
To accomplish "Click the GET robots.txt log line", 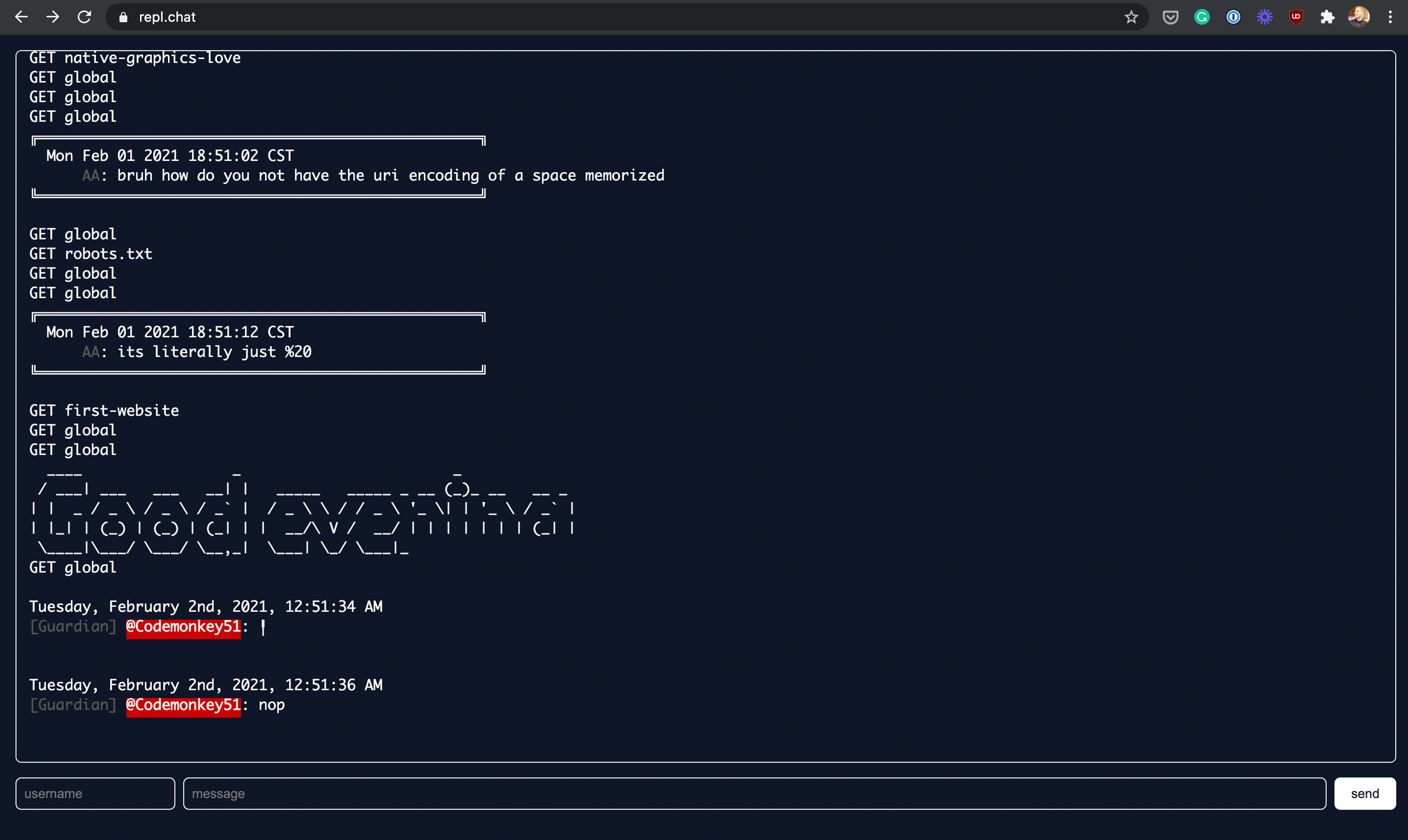I will [x=91, y=254].
